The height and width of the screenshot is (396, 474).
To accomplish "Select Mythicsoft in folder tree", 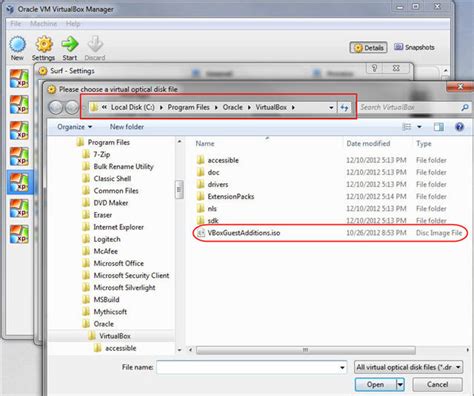I will click(x=110, y=312).
